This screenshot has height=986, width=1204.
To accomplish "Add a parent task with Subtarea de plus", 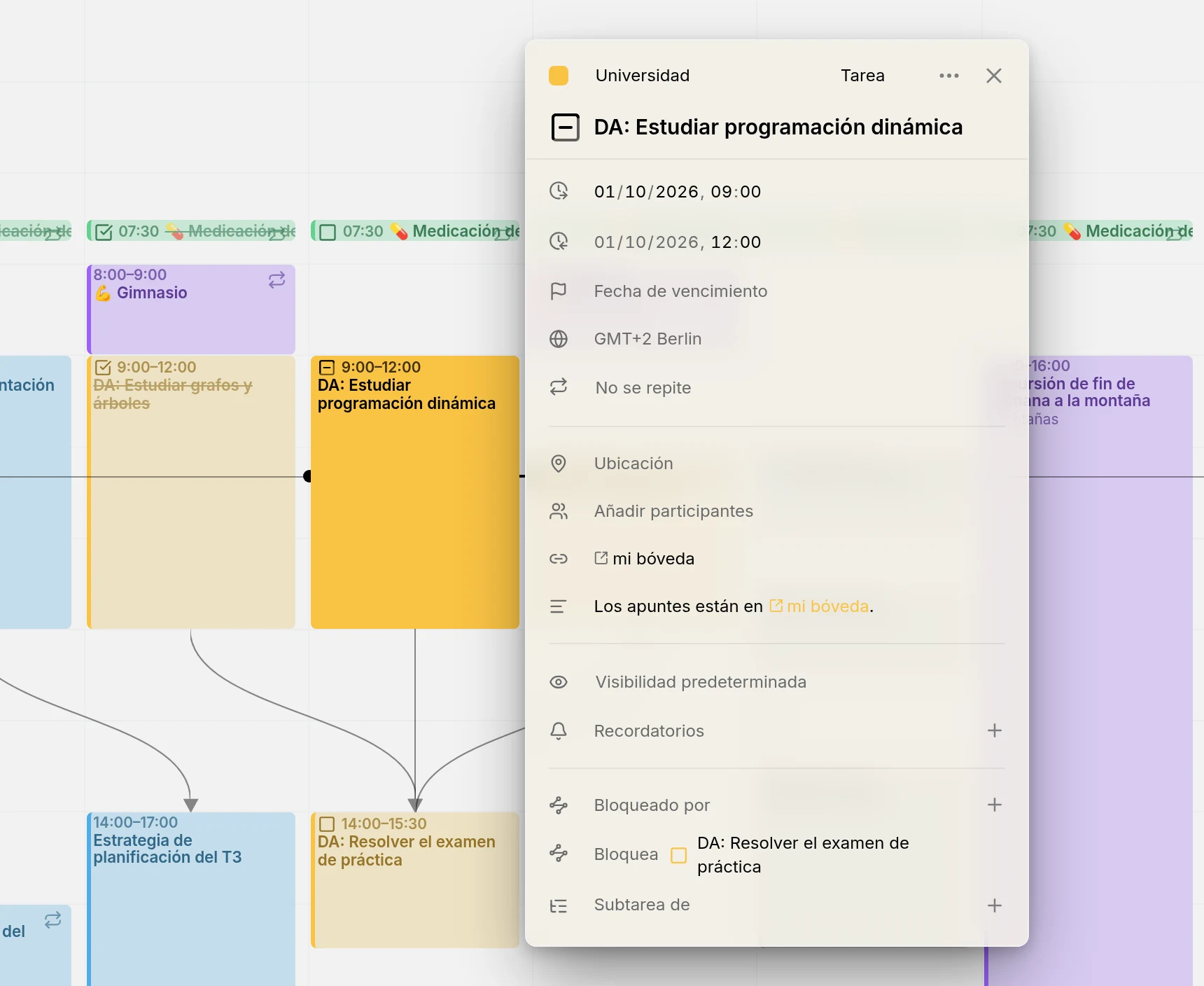I will [994, 905].
